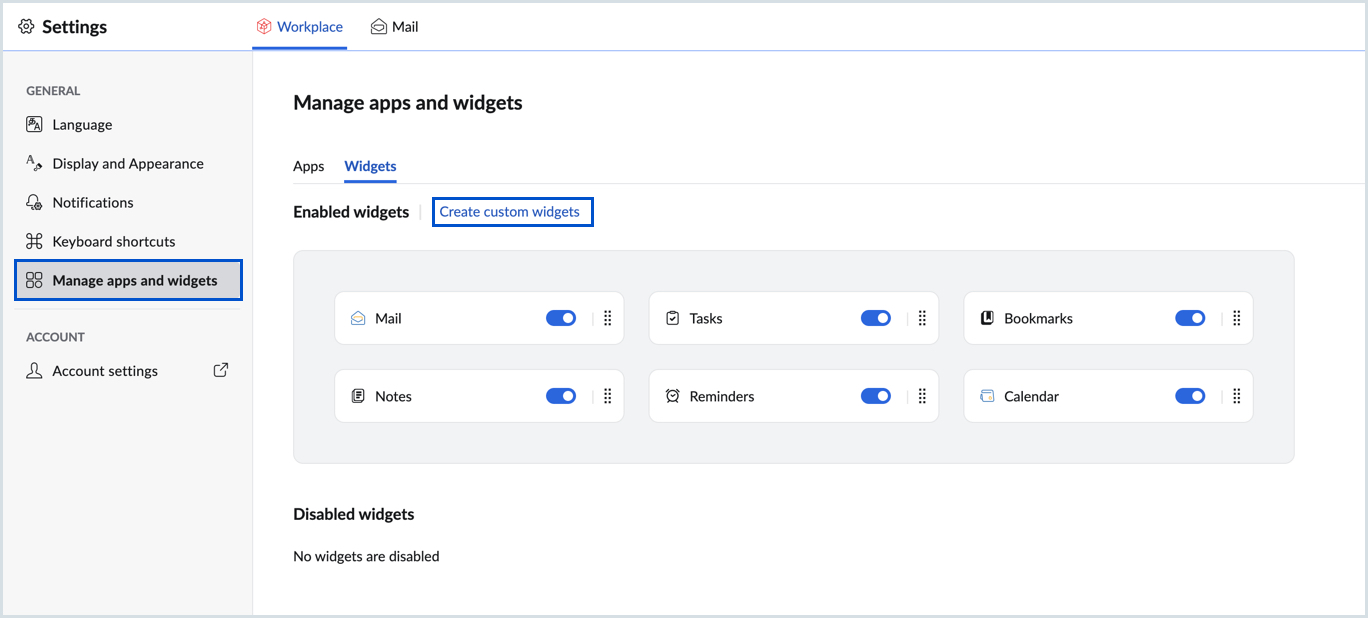Switch to the Apps tab
Viewport: 1368px width, 618px height.
(x=308, y=166)
